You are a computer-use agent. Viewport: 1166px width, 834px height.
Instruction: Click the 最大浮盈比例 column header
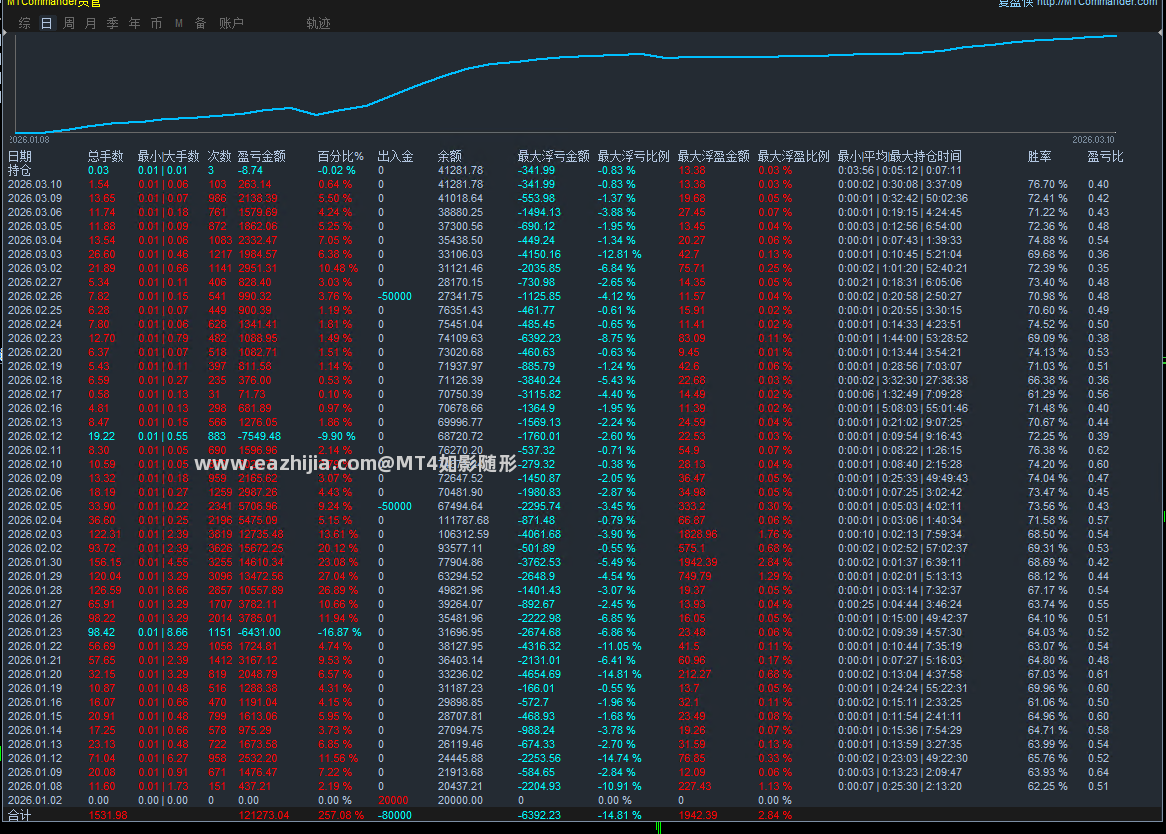click(793, 156)
